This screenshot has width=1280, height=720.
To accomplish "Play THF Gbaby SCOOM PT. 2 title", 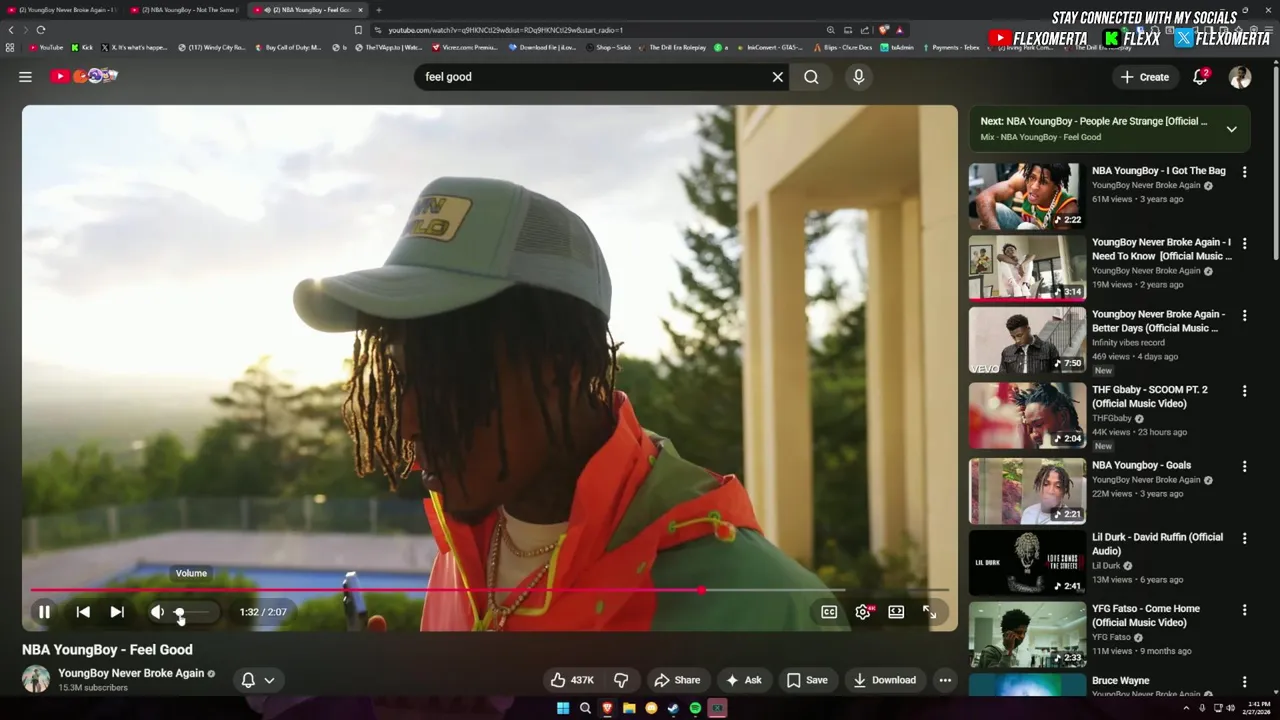I will click(x=1150, y=396).
